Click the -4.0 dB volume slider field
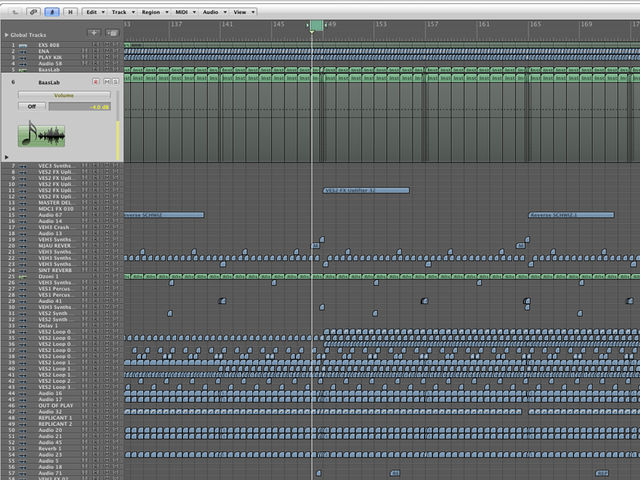640x480 pixels. point(80,107)
